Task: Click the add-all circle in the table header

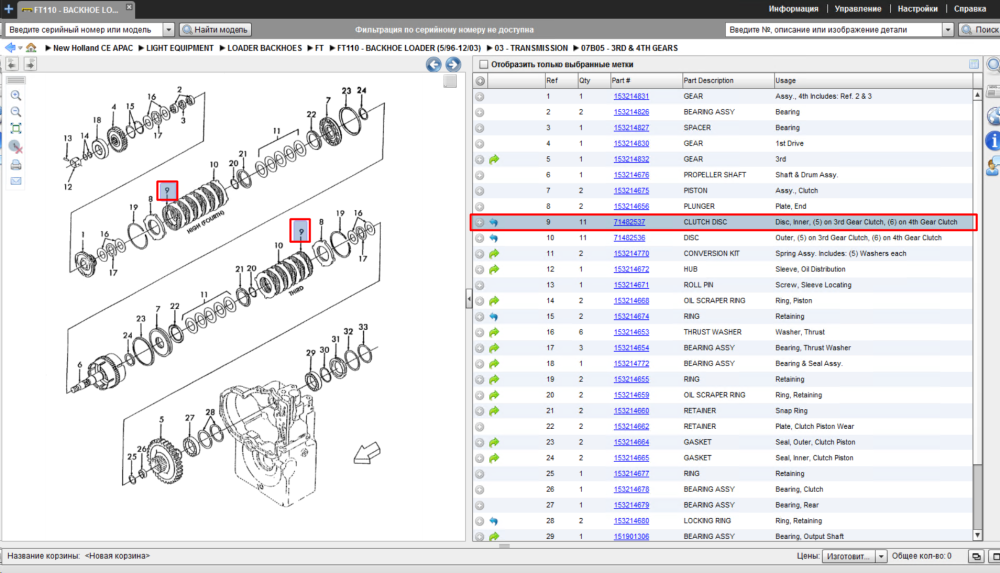Action: pos(480,81)
